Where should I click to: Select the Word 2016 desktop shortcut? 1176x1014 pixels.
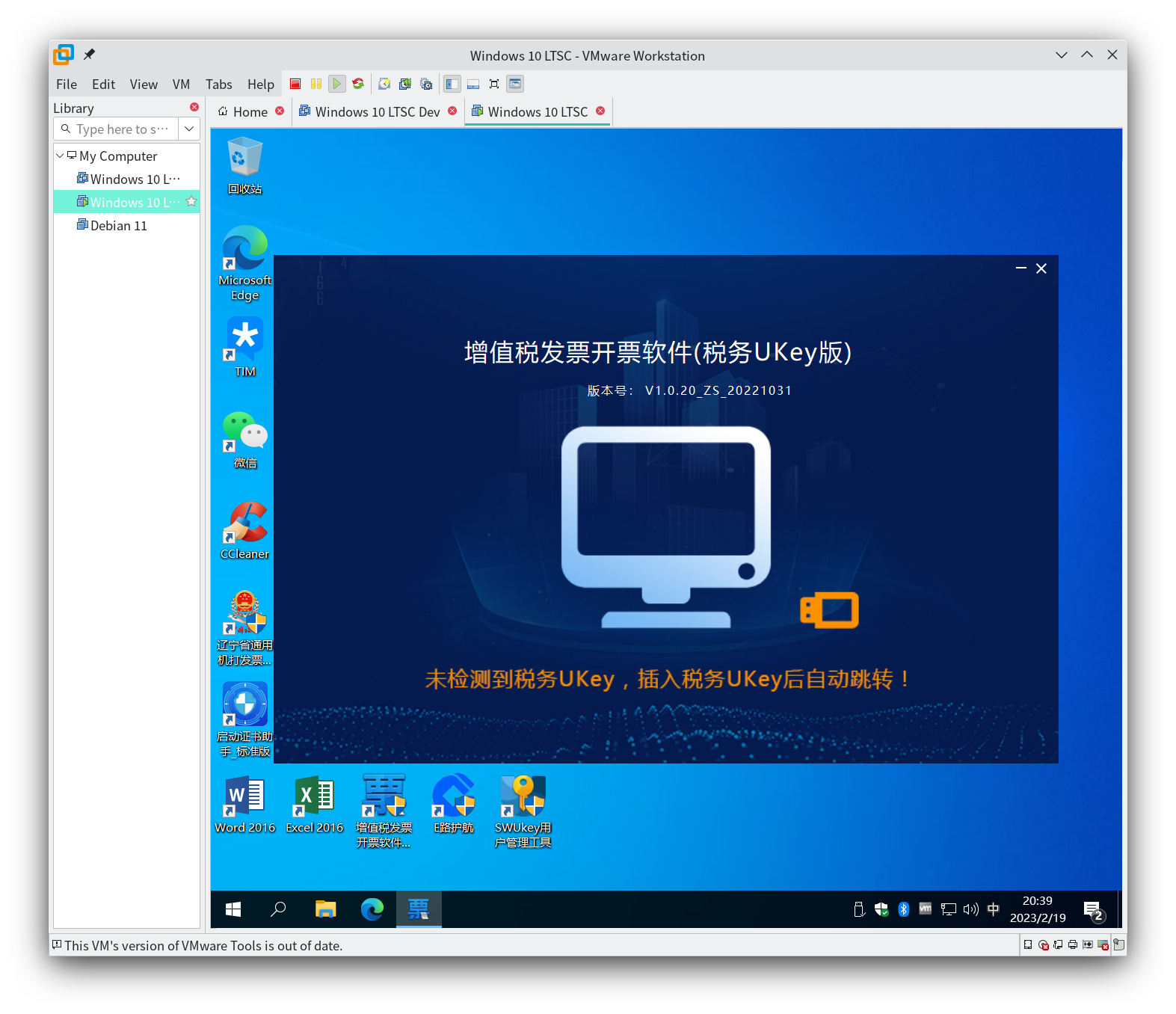tap(245, 804)
